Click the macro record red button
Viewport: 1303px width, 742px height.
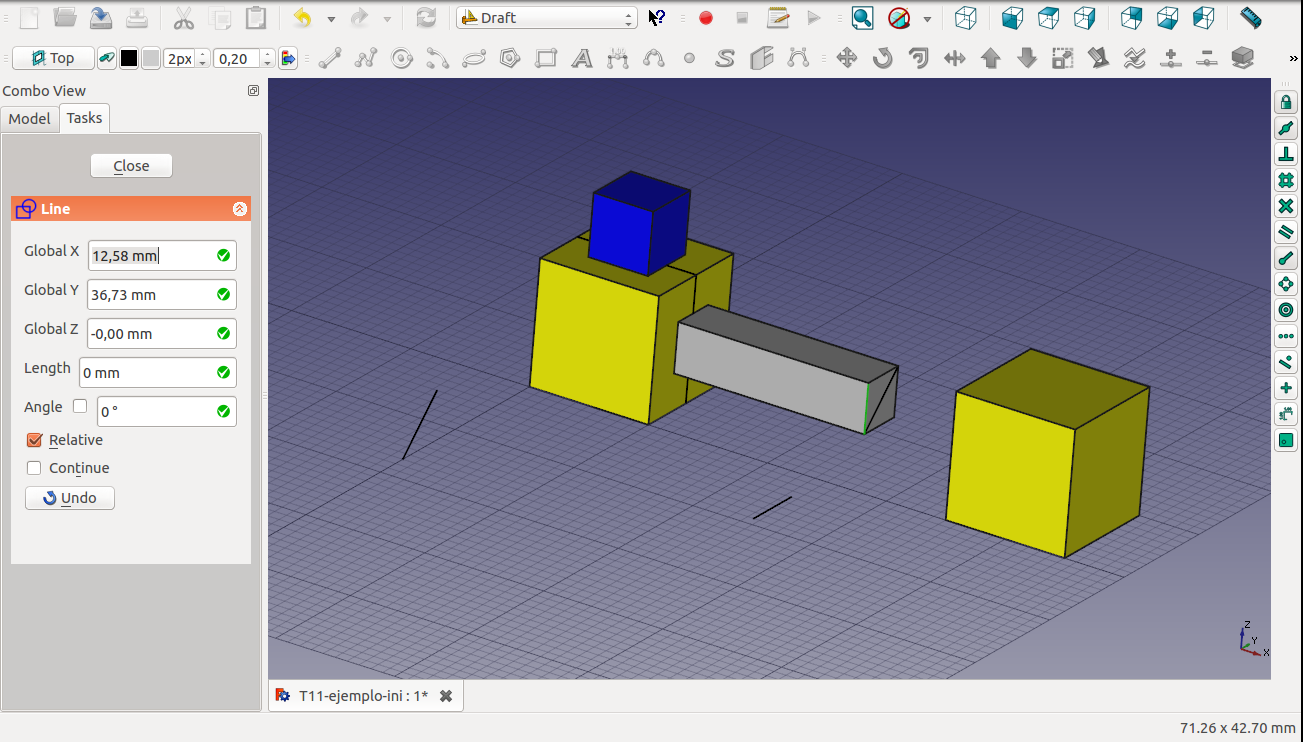(706, 18)
